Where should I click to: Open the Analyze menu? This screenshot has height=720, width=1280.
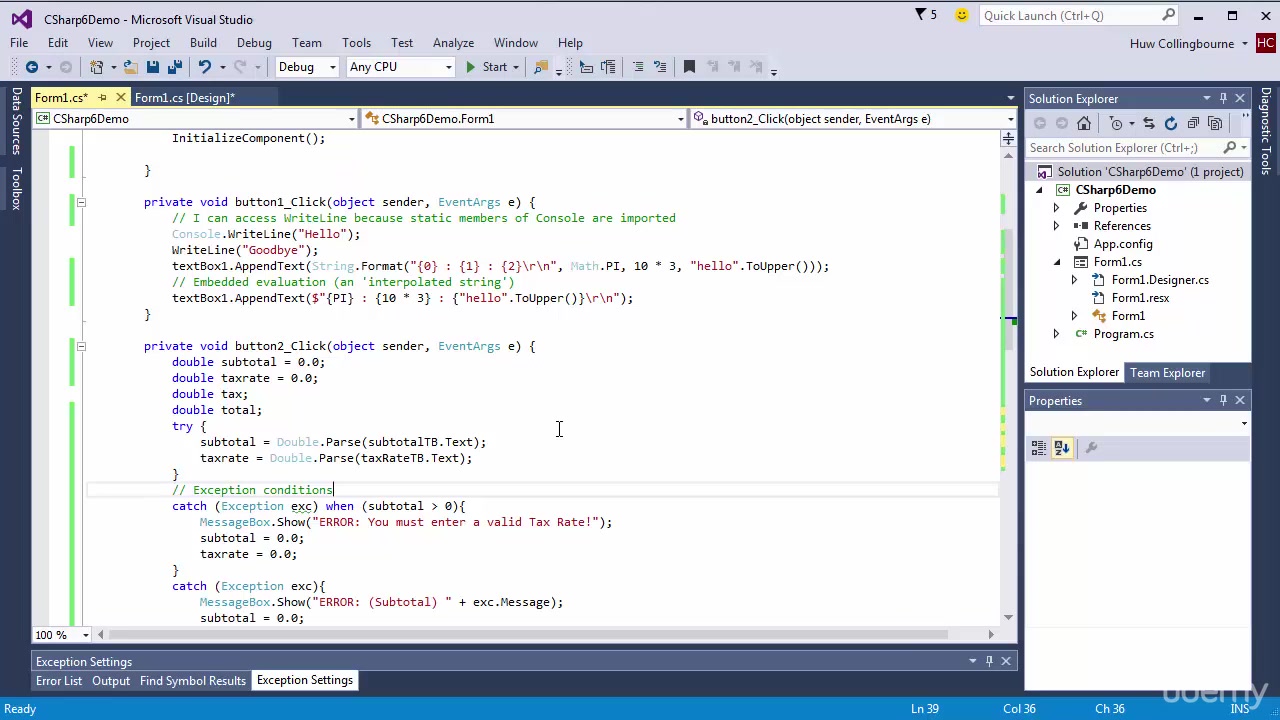pos(453,43)
